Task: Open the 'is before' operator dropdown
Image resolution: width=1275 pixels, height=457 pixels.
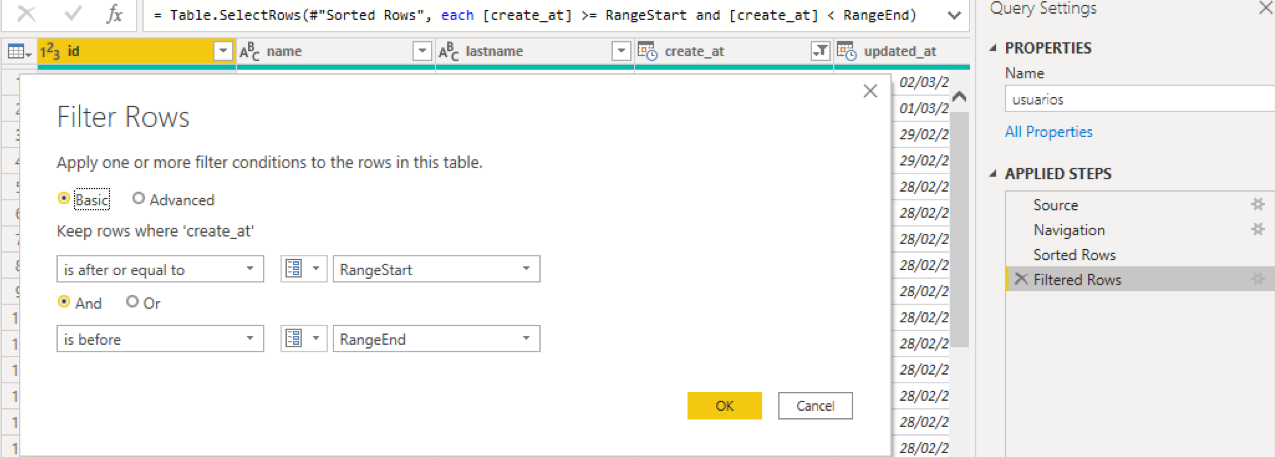Action: coord(160,339)
